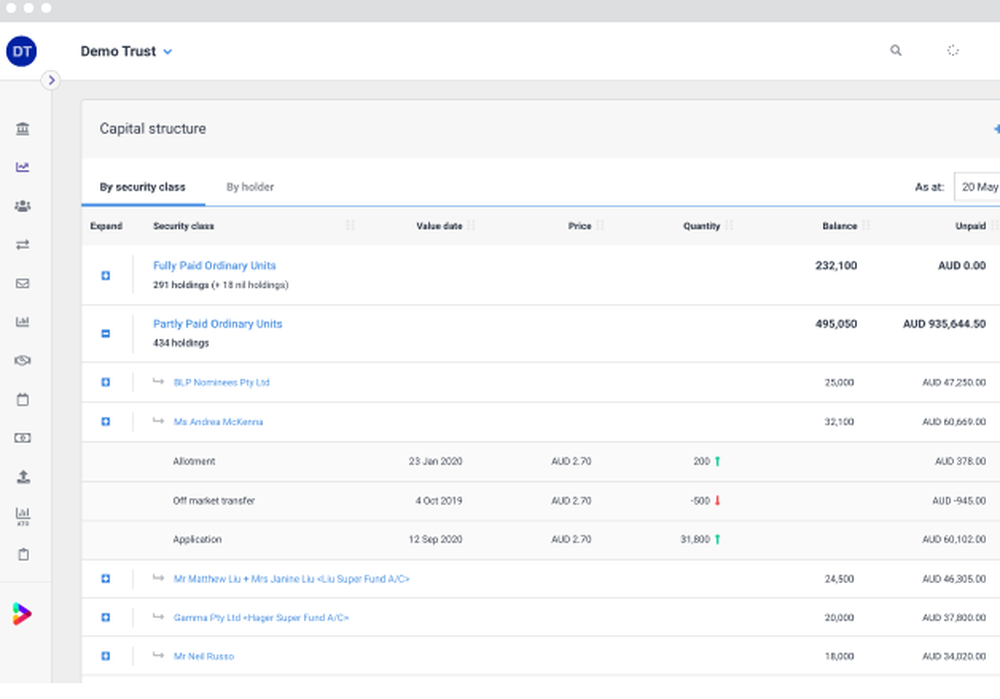This screenshot has height=699, width=1000.
Task: Open the transfers icon with double arrows
Action: pos(22,244)
